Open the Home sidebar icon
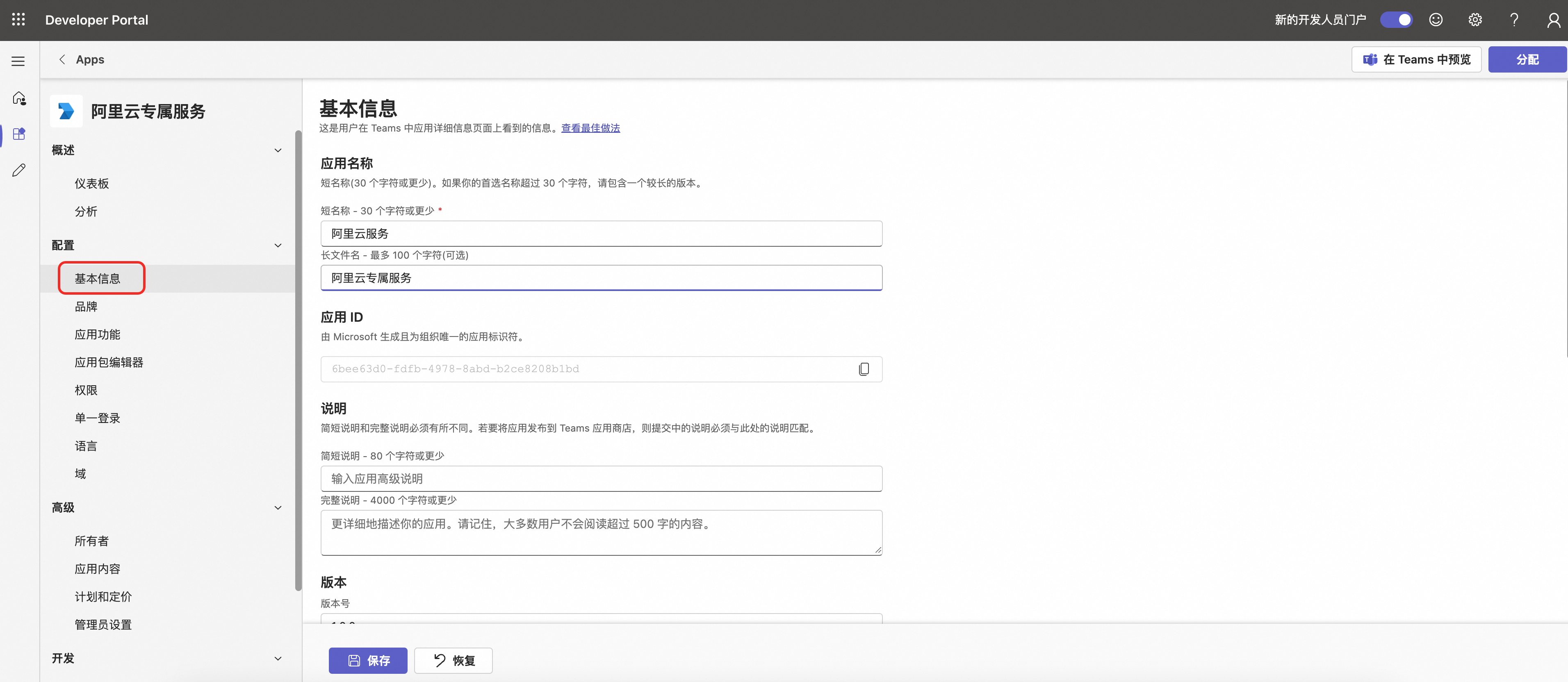This screenshot has height=682, width=1568. click(x=19, y=98)
